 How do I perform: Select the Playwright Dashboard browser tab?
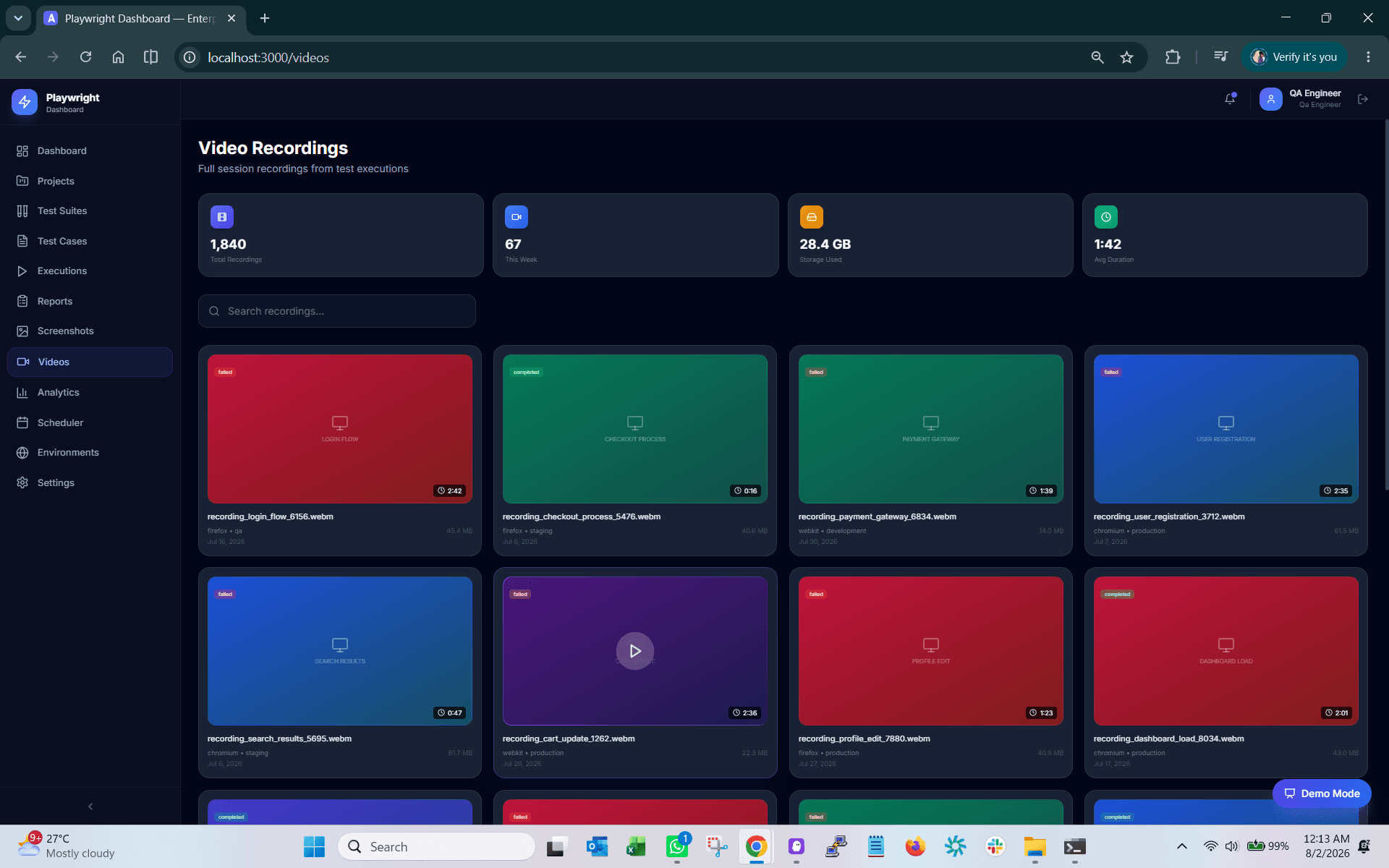pyautogui.click(x=141, y=18)
